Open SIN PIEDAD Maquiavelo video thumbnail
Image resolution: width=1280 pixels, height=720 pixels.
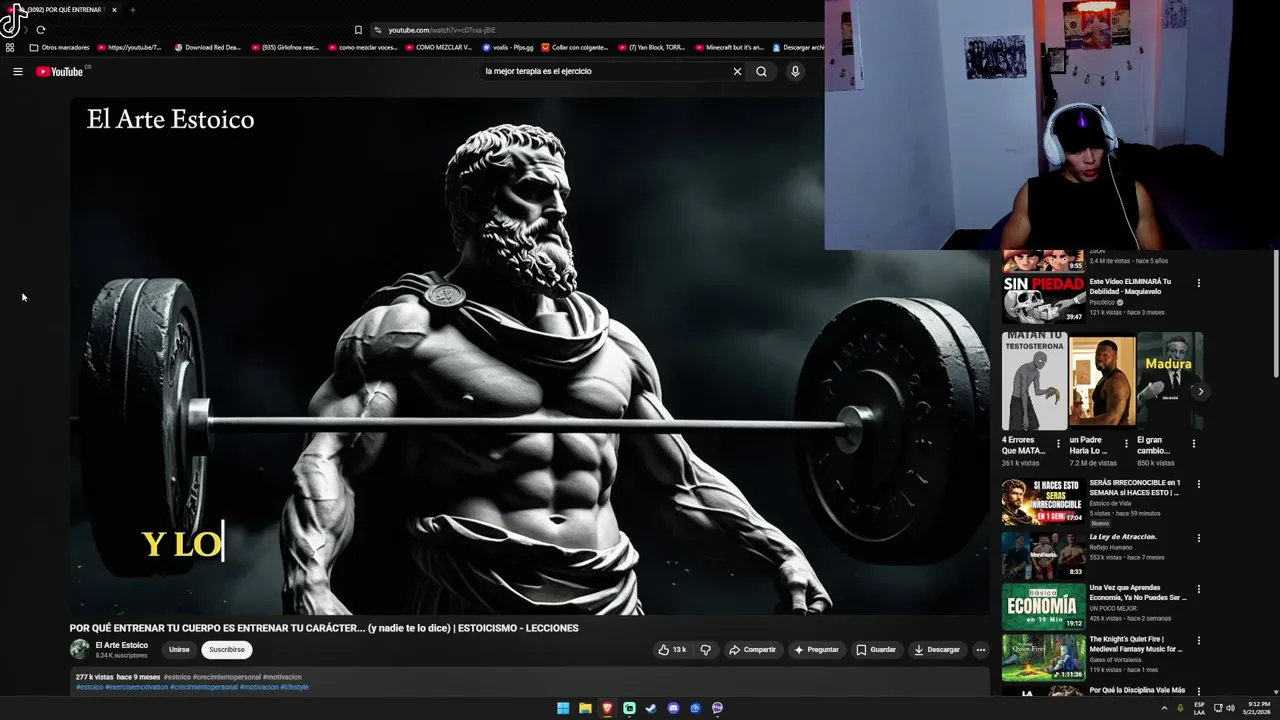(1043, 299)
